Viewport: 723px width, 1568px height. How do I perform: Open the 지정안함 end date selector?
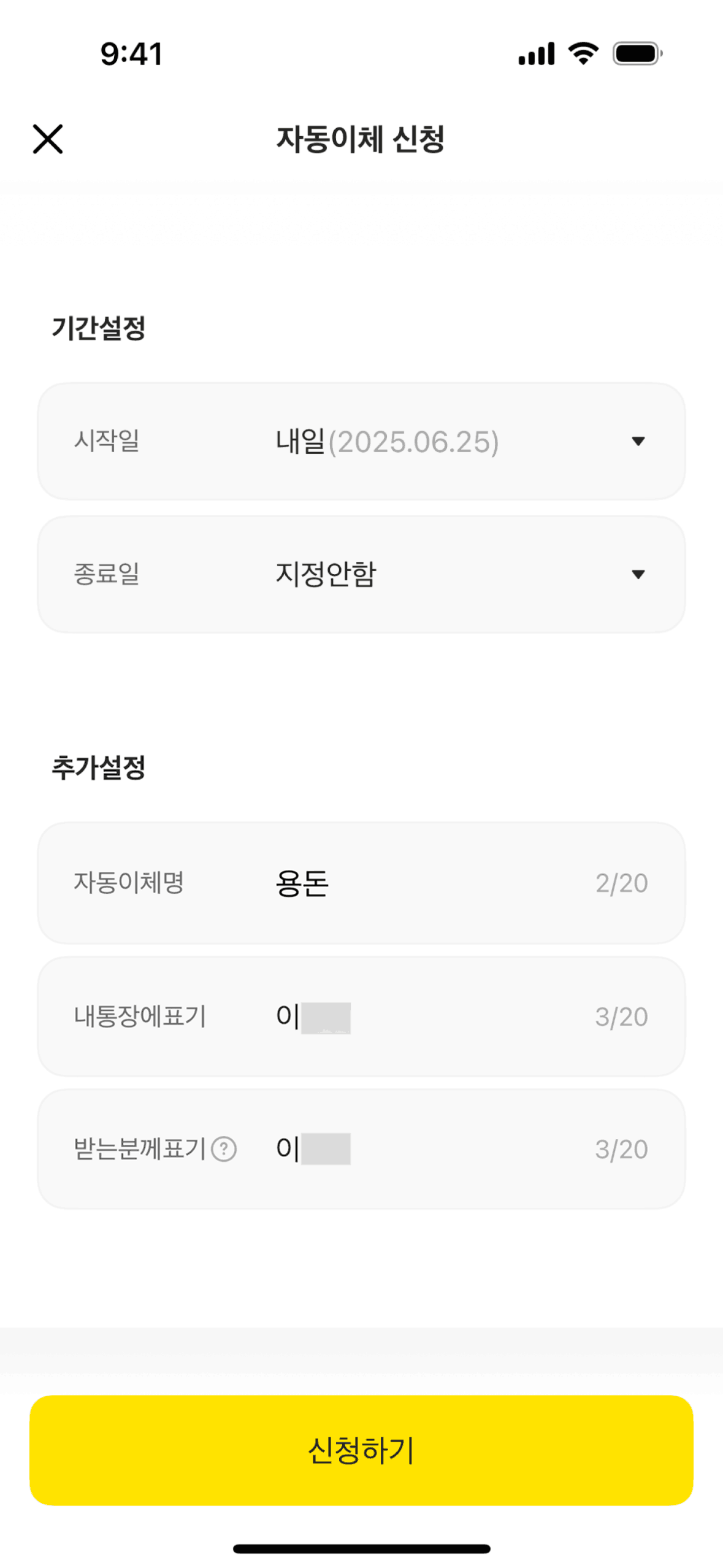click(x=326, y=574)
